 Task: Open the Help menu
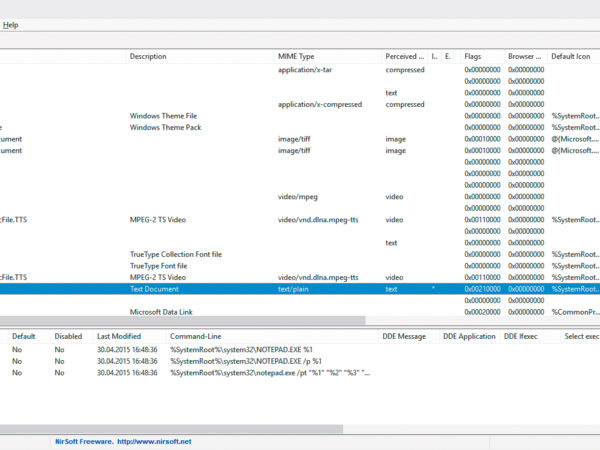pyautogui.click(x=10, y=24)
